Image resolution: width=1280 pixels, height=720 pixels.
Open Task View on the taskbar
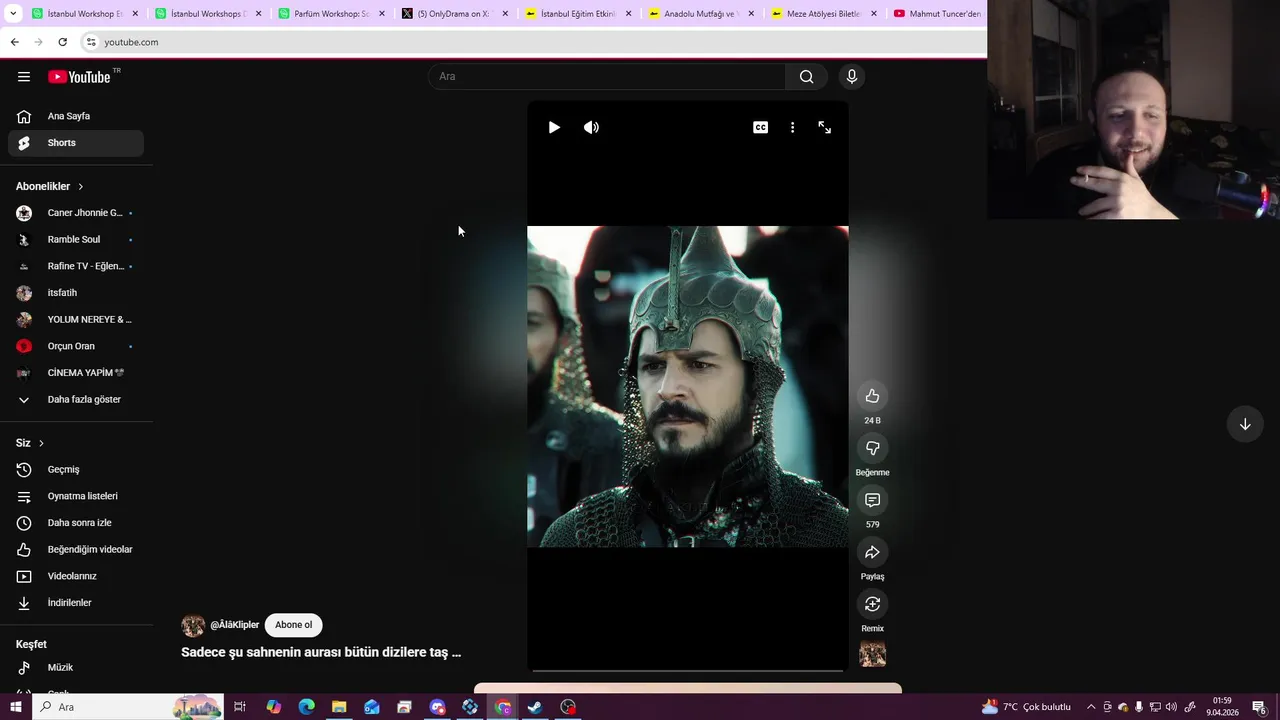pos(240,707)
